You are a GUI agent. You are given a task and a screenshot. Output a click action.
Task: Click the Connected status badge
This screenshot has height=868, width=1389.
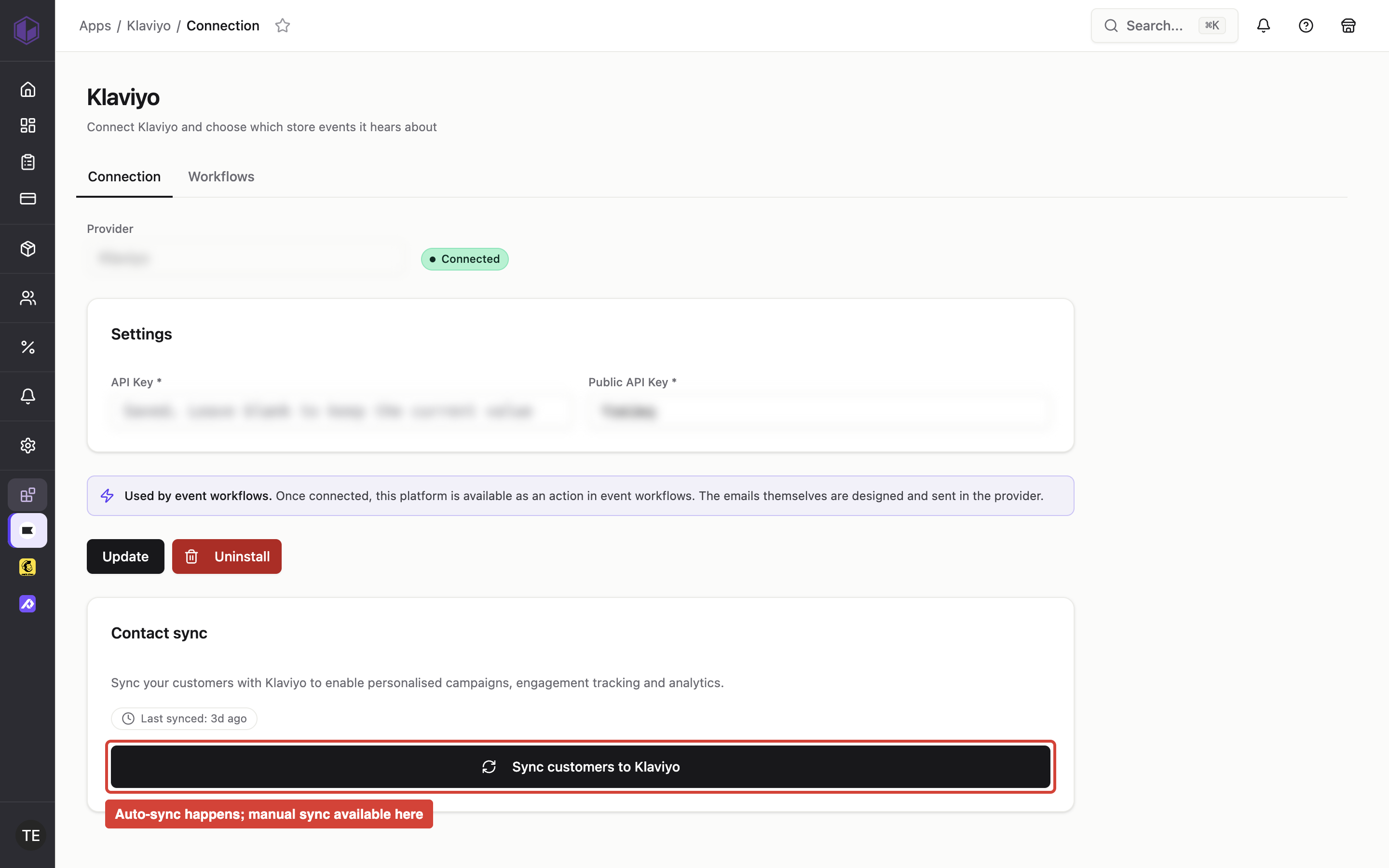465,259
